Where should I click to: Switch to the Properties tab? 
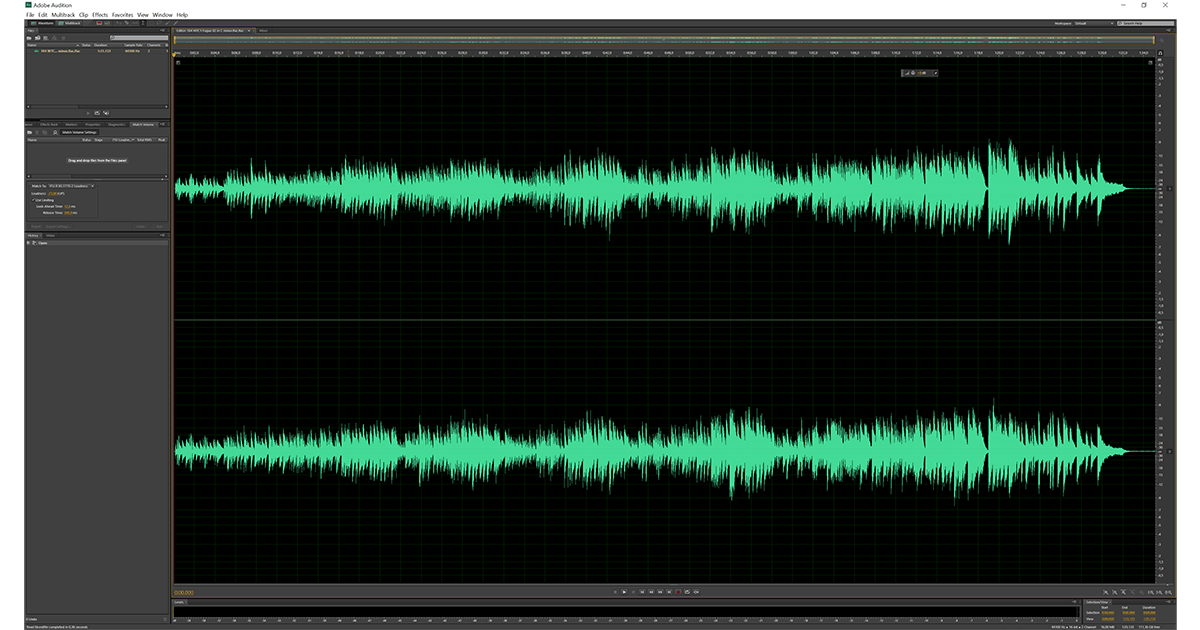93,124
